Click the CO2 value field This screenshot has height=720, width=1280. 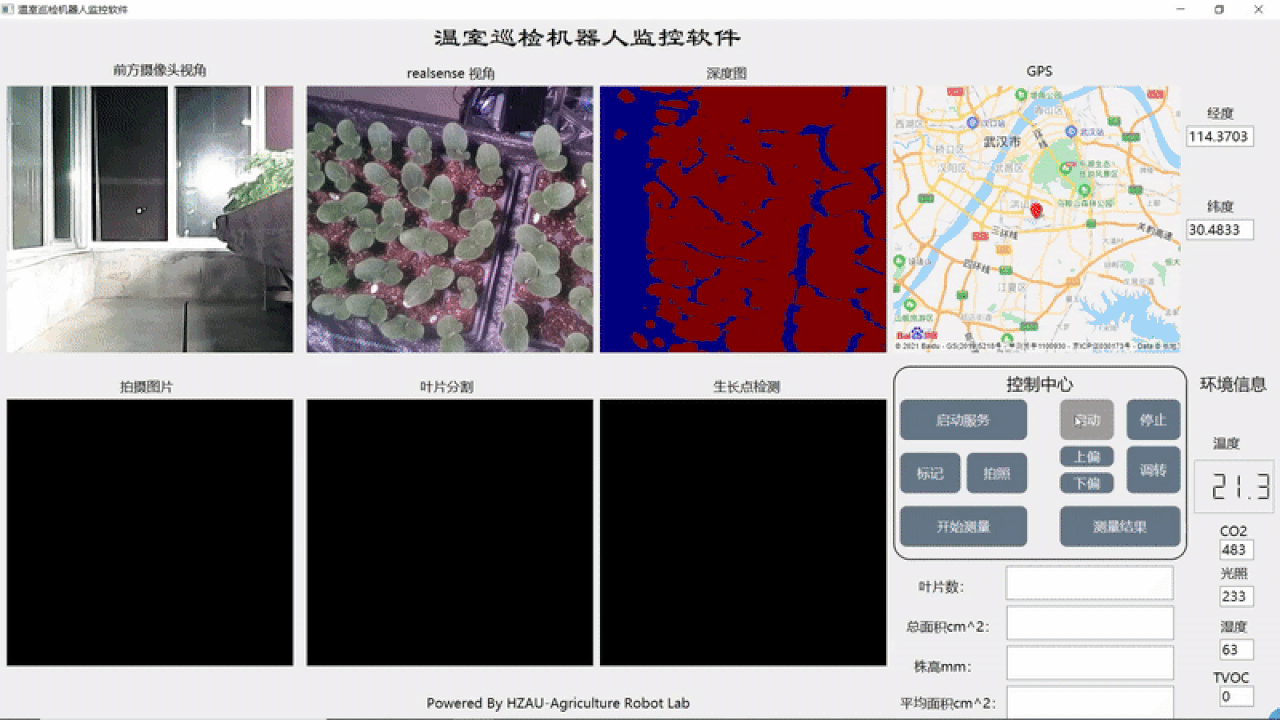1236,550
